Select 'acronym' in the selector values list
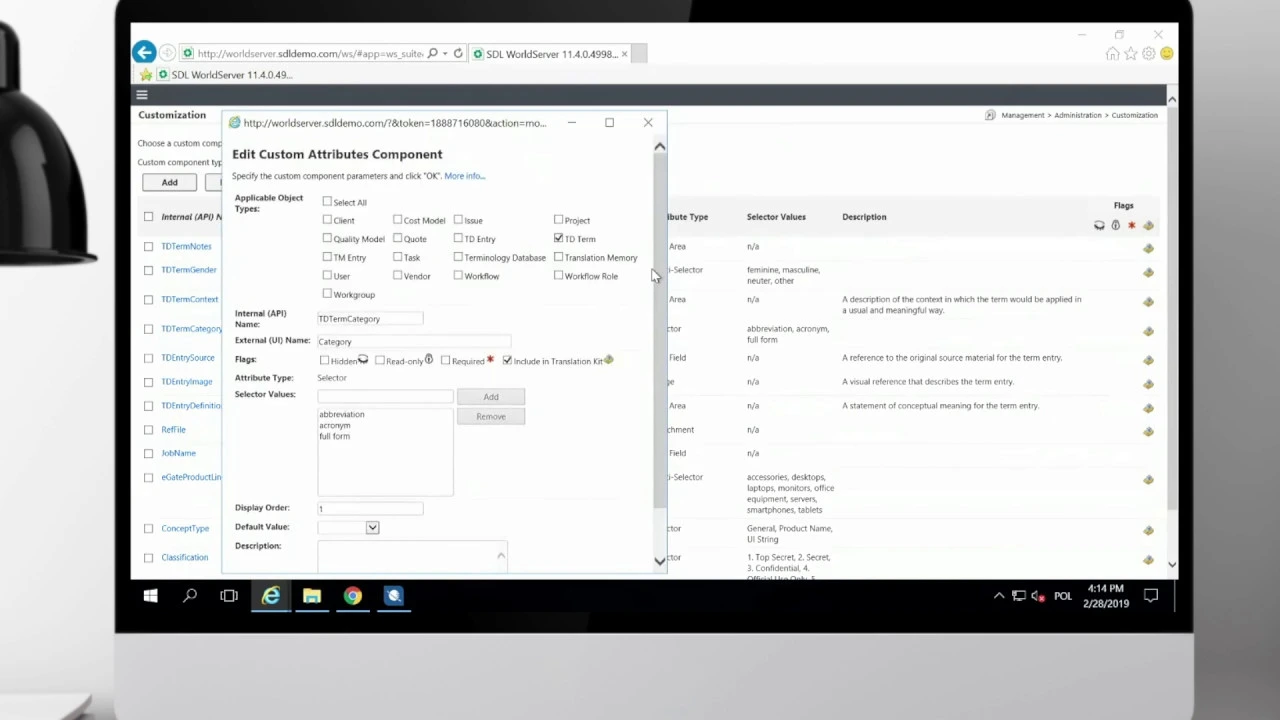The height and width of the screenshot is (720, 1280). pyautogui.click(x=335, y=425)
